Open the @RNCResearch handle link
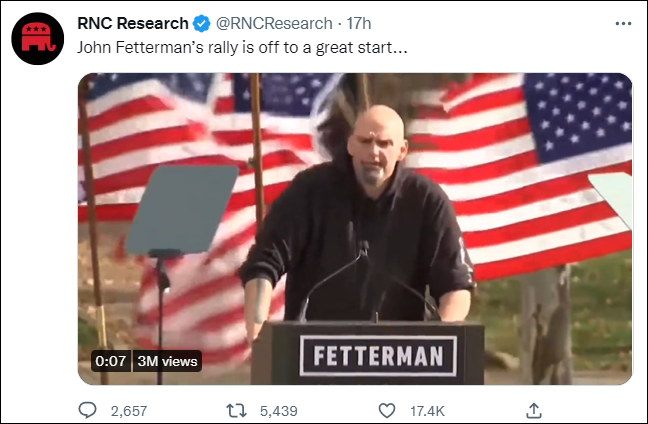This screenshot has width=648, height=424. 274,24
